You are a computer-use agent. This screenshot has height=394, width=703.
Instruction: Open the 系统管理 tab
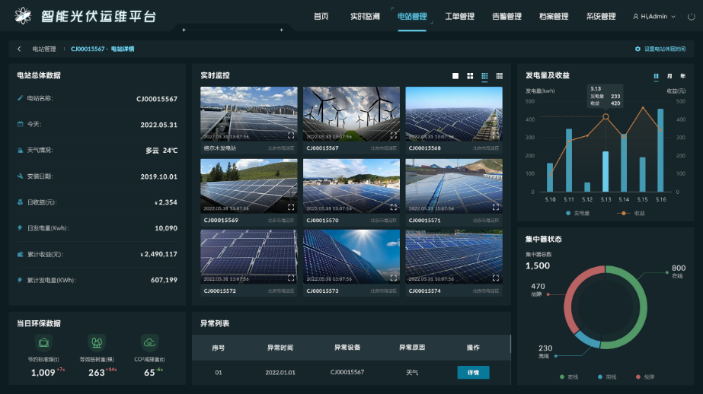tap(601, 17)
